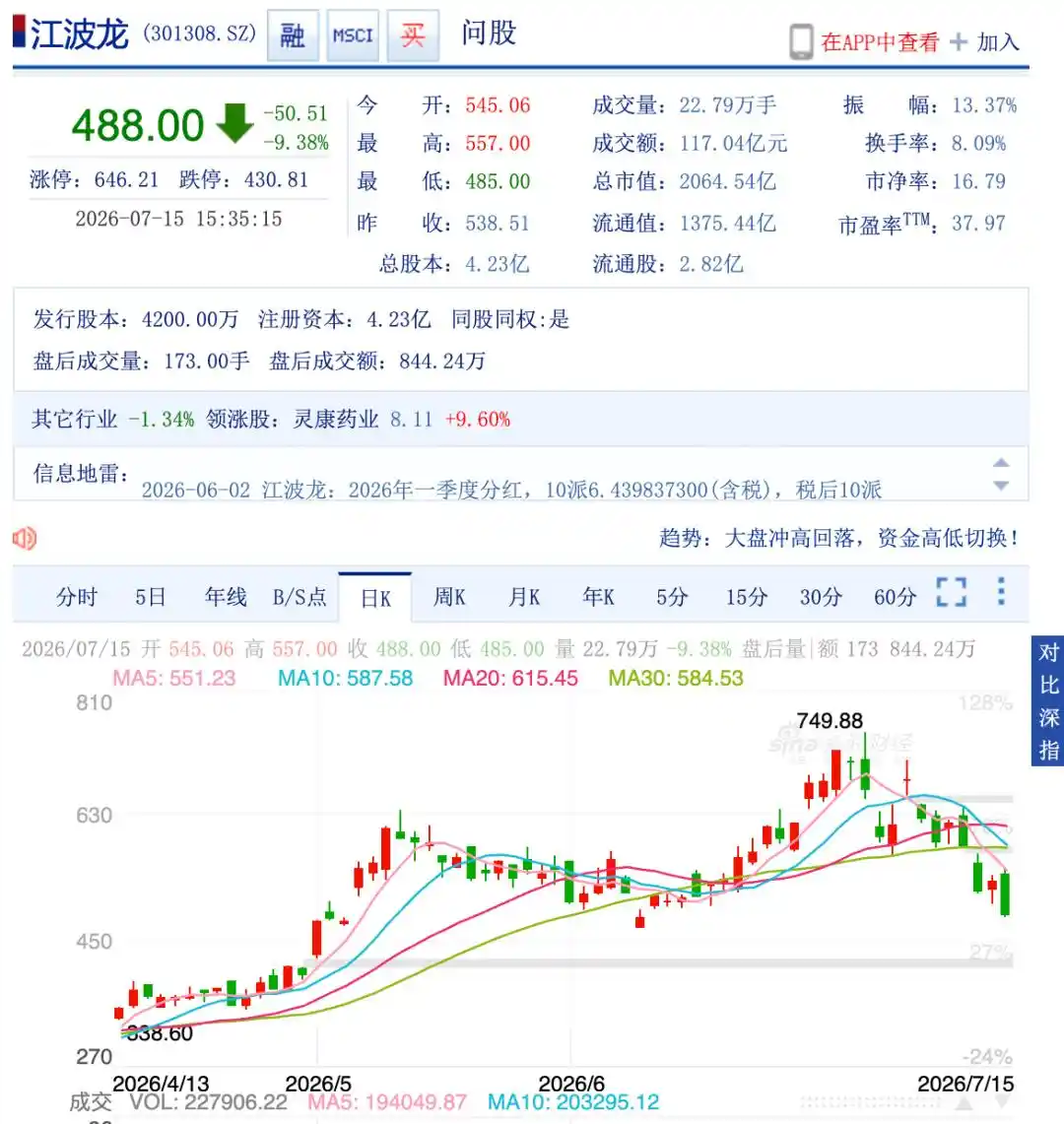
Task: Select the 月K tab
Action: pyautogui.click(x=524, y=596)
